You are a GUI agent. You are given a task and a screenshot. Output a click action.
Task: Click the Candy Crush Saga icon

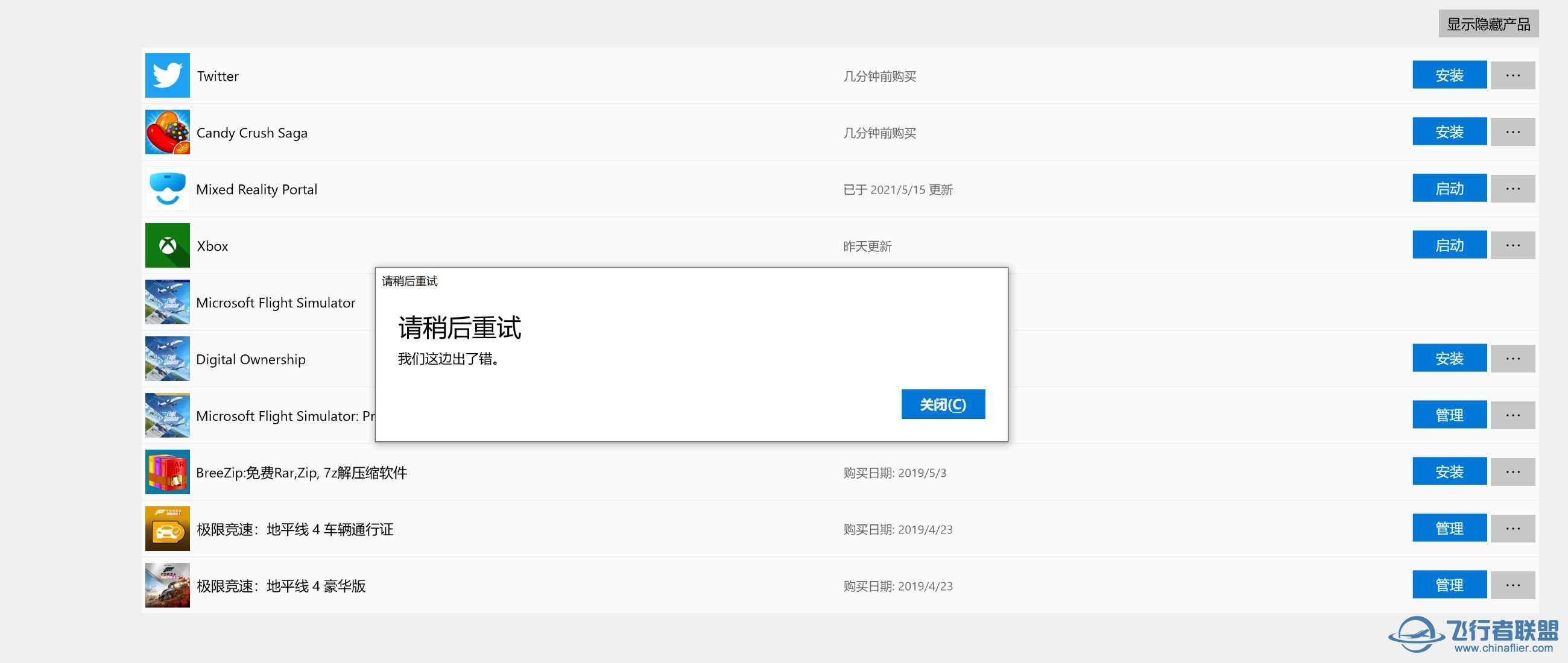167,132
